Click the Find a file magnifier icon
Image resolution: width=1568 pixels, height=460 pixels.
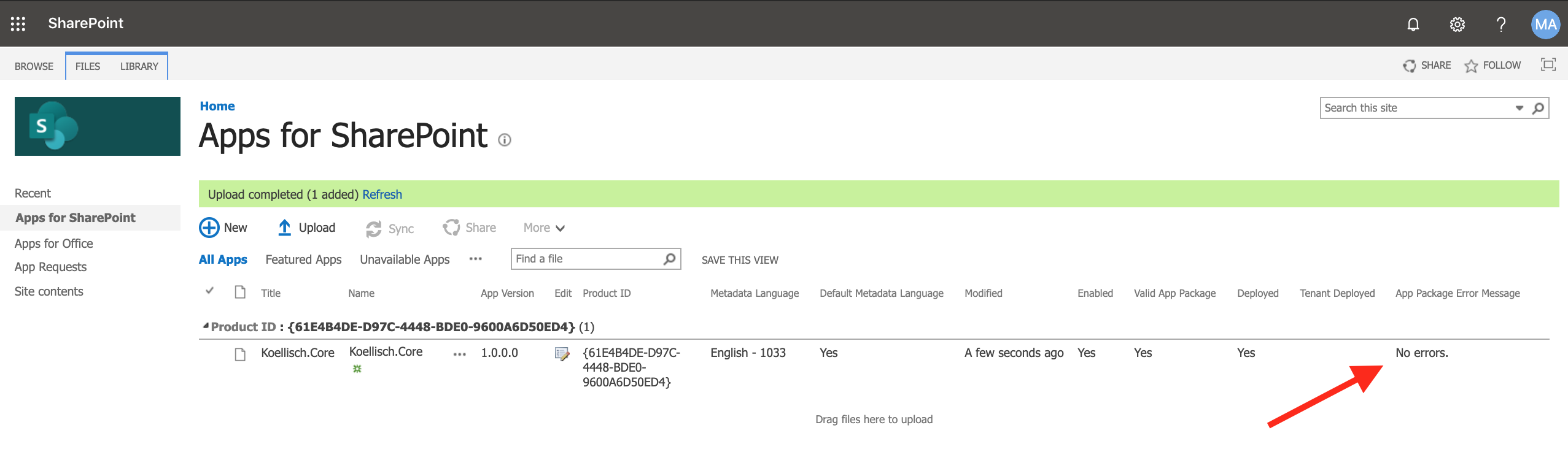[x=670, y=259]
